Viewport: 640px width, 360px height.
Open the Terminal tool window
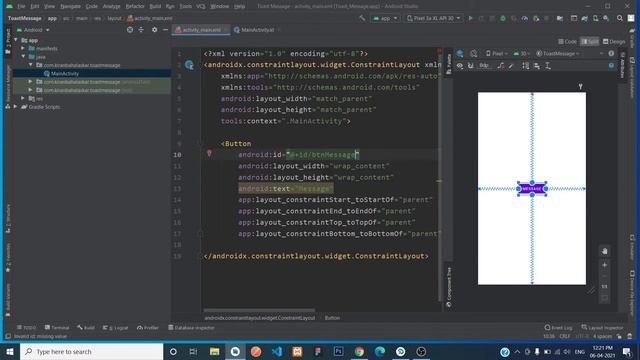tap(57, 327)
